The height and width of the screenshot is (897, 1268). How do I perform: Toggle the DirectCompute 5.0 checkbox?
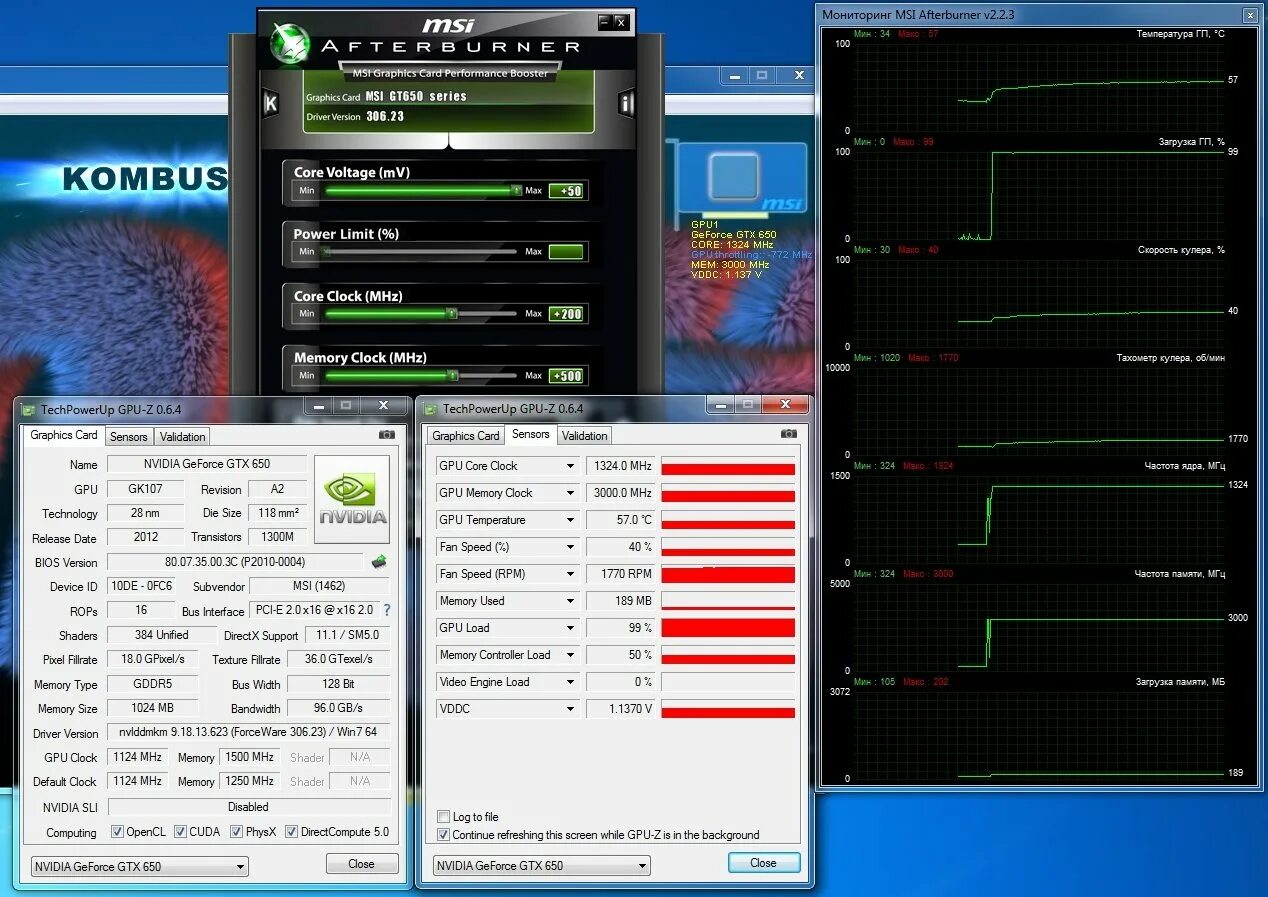291,832
